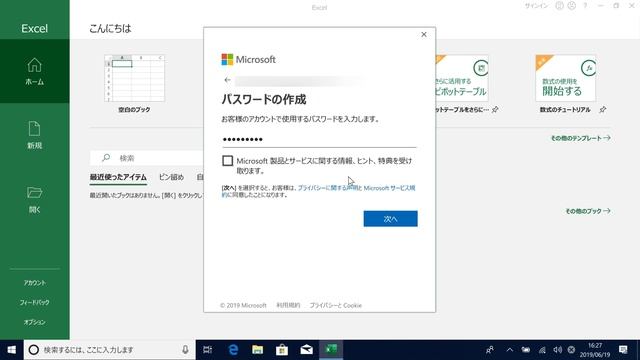Open volume control in system tray
Image resolution: width=640 pixels, height=360 pixels.
557,350
